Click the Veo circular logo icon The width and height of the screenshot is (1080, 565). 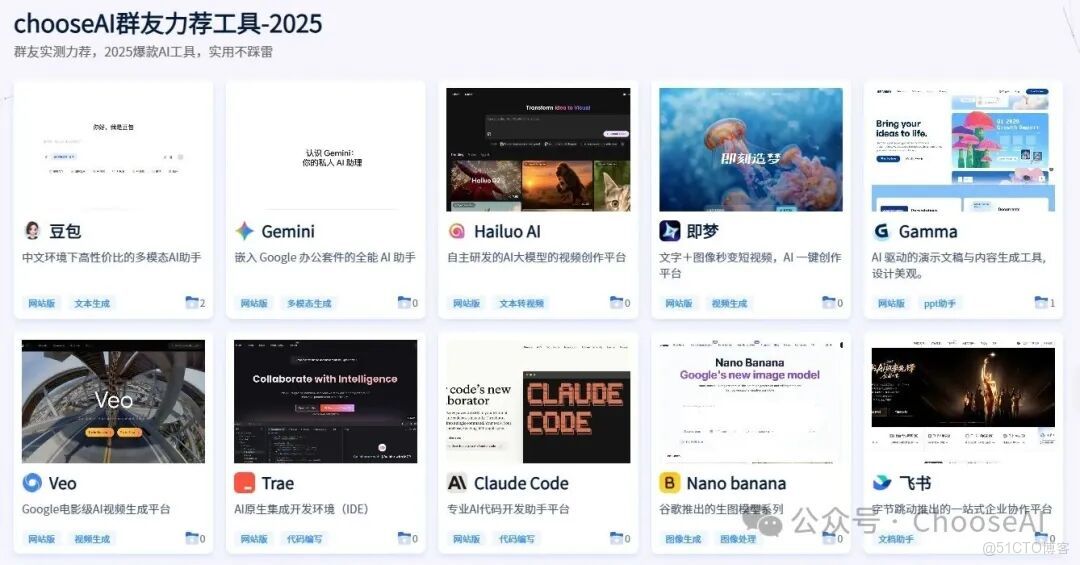point(32,483)
